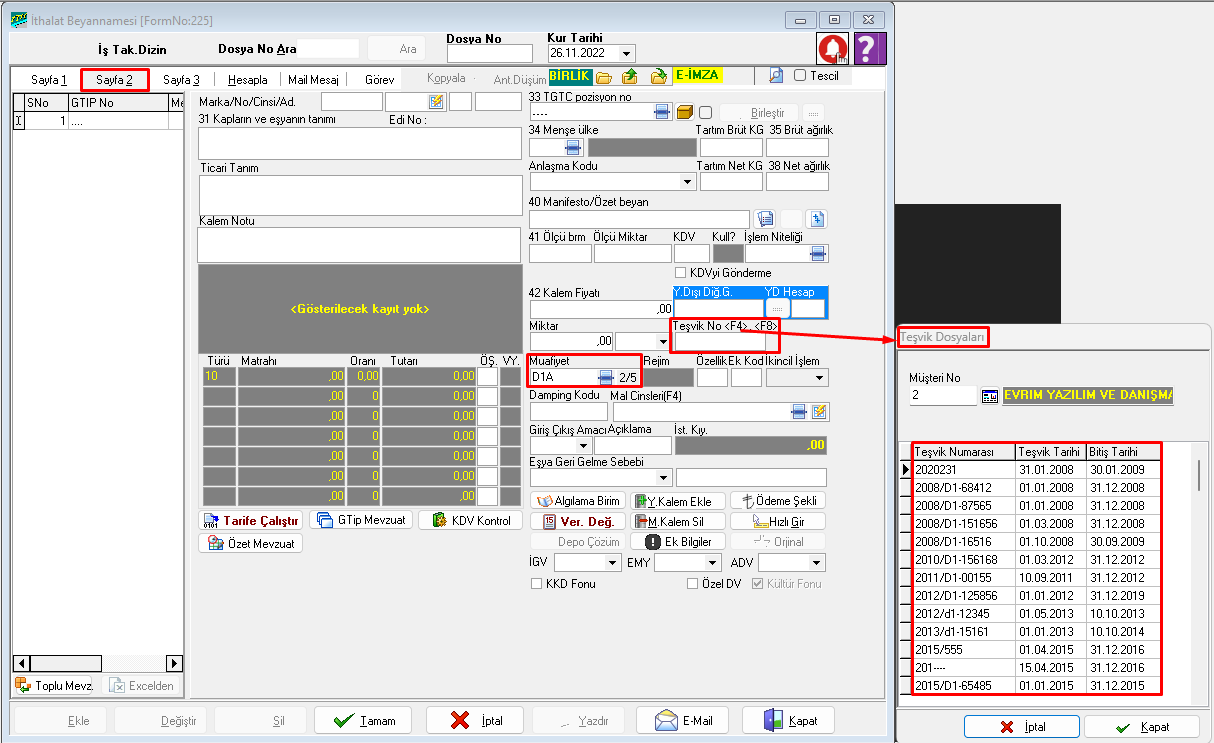Toggle checkbox beside the TGTC box icon
Image resolution: width=1214 pixels, height=743 pixels.
pyautogui.click(x=705, y=112)
